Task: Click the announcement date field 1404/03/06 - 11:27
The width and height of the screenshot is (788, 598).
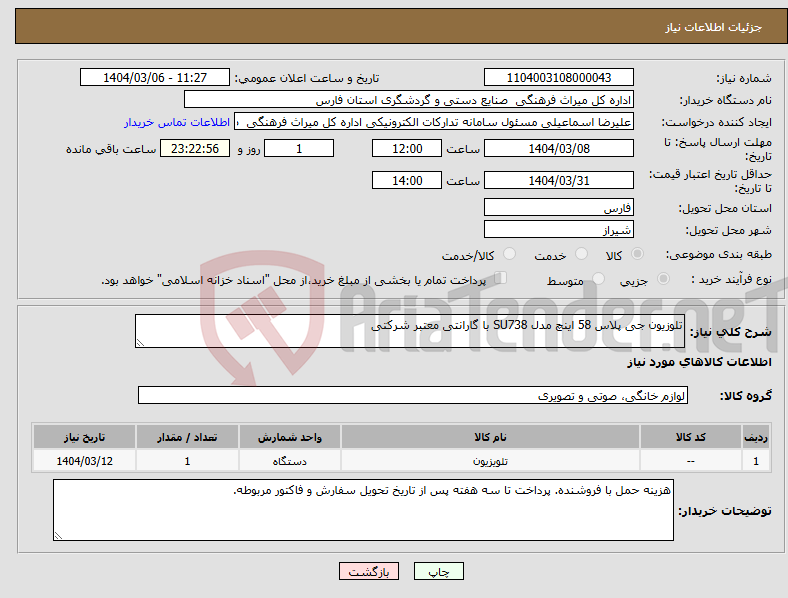Action: [155, 77]
